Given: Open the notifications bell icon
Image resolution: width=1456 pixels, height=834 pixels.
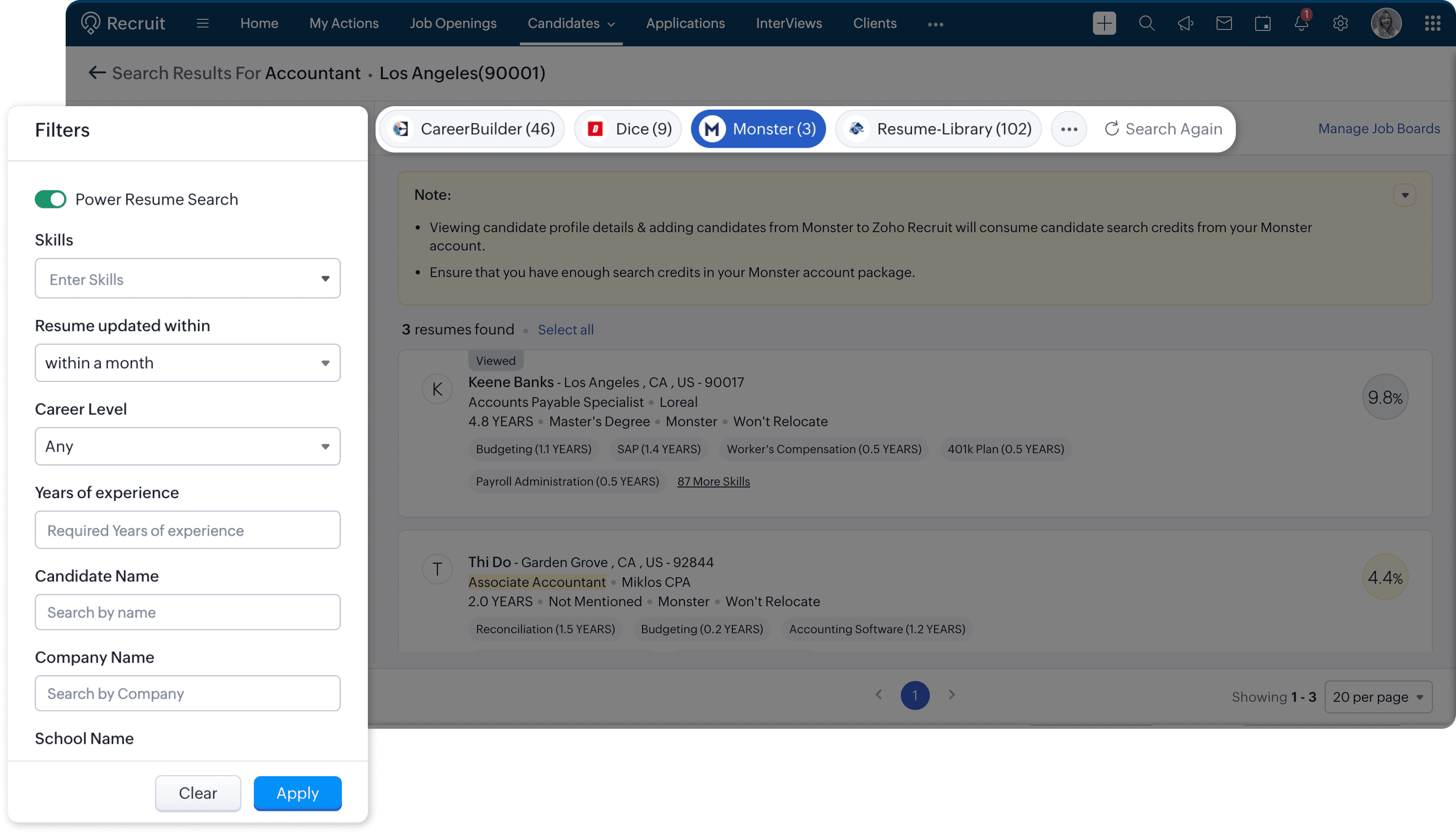Looking at the screenshot, I should pos(1302,24).
